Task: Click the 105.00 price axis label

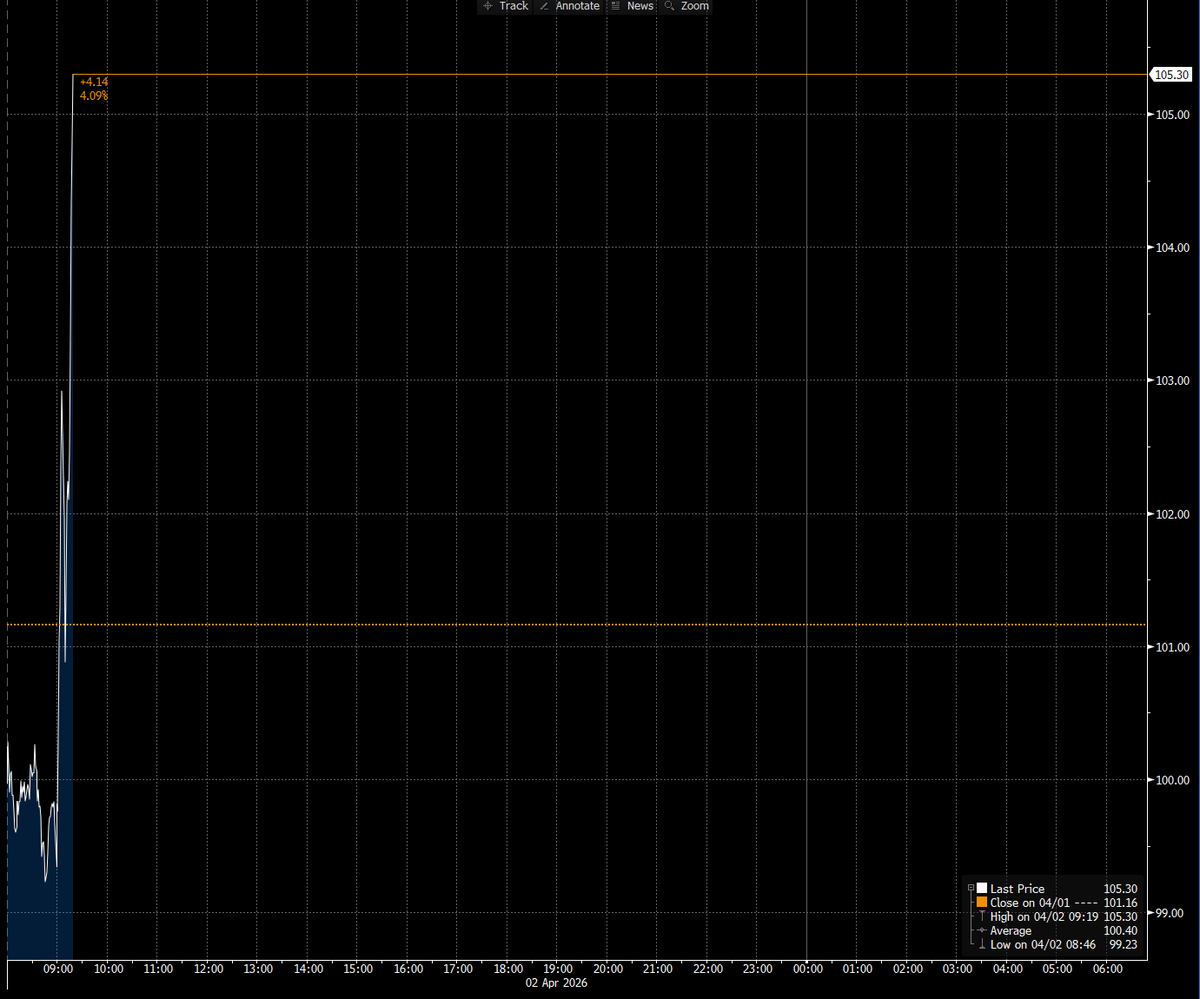Action: (1173, 114)
